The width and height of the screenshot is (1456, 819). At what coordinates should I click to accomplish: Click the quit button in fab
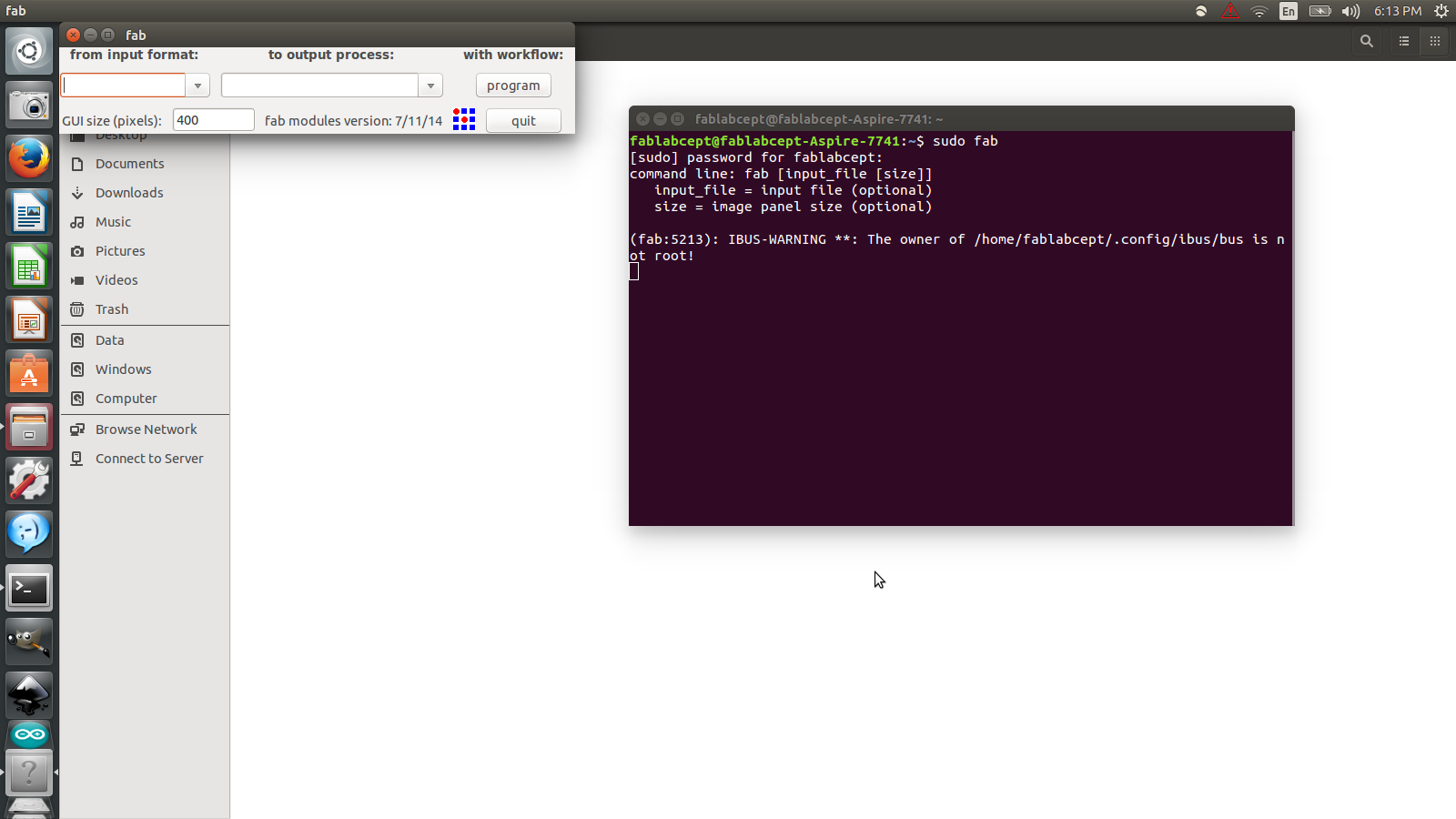pyautogui.click(x=523, y=121)
